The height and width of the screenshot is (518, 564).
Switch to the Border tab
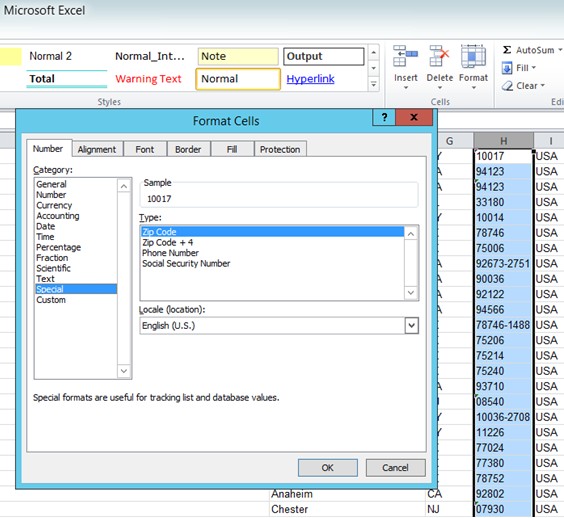pyautogui.click(x=188, y=149)
